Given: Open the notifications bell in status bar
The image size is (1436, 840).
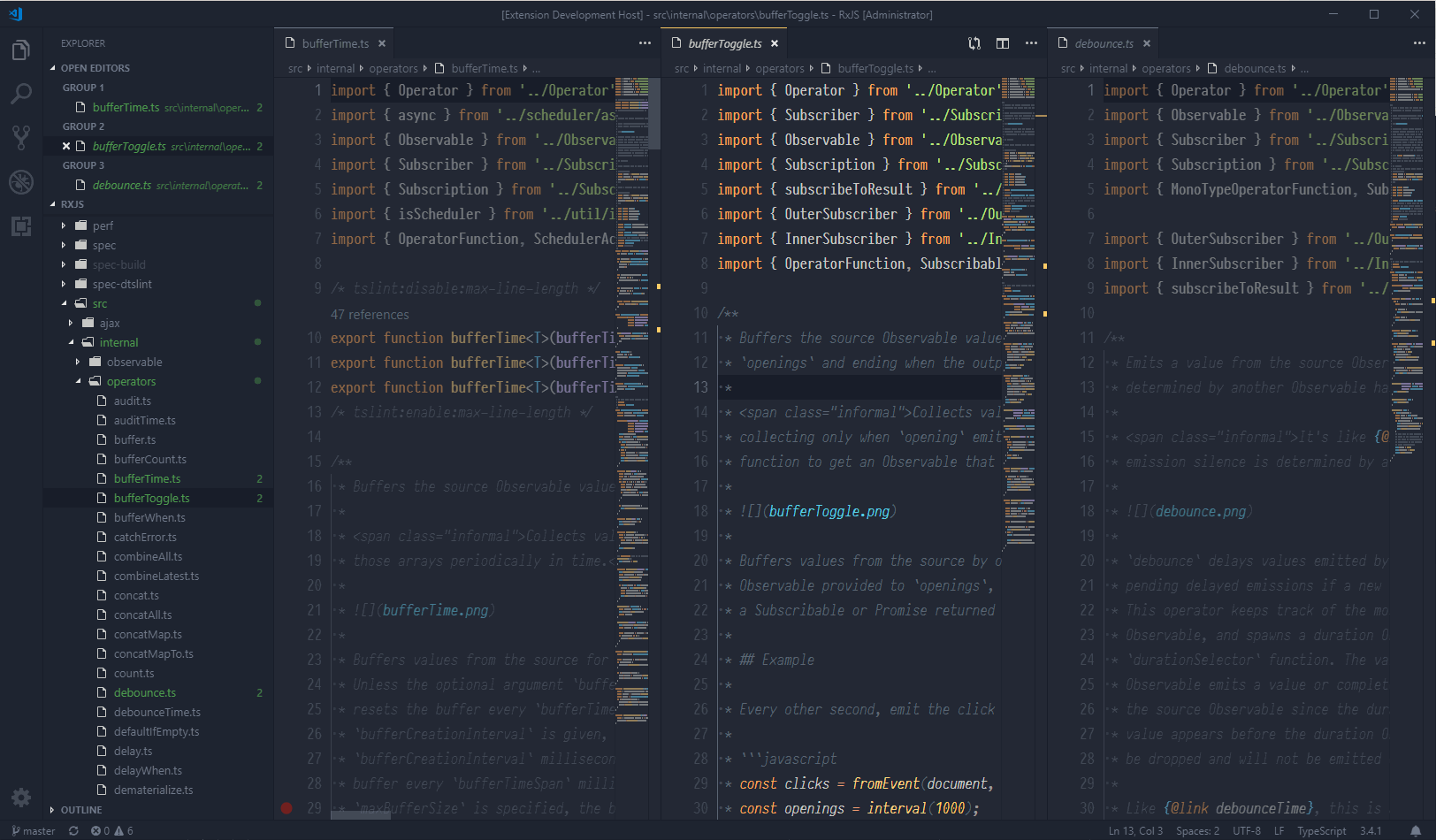Looking at the screenshot, I should pyautogui.click(x=1415, y=830).
